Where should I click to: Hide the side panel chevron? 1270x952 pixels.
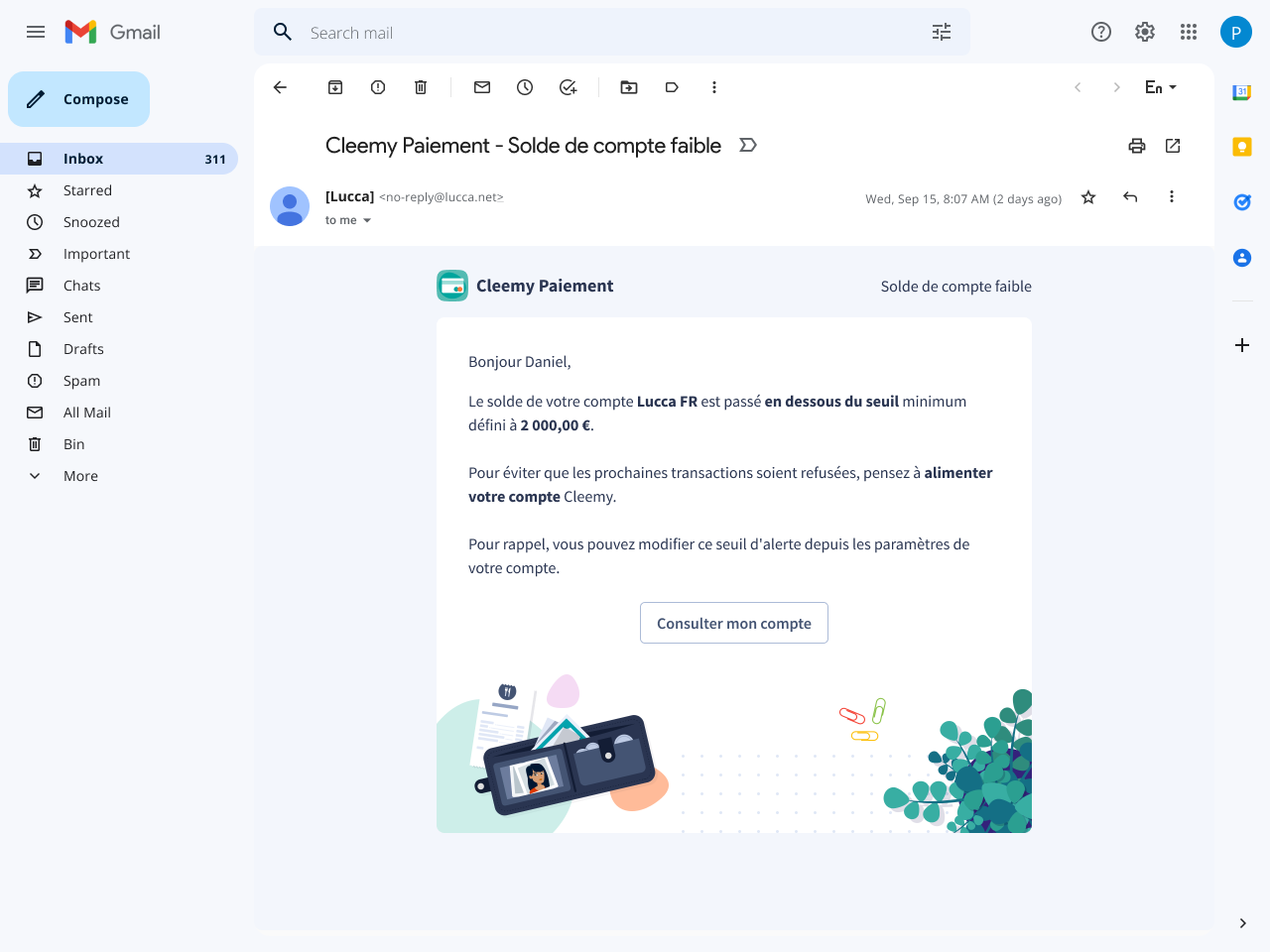tap(1242, 923)
